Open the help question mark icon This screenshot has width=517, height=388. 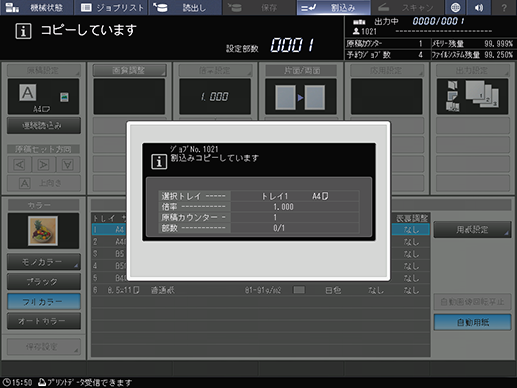click(x=504, y=7)
